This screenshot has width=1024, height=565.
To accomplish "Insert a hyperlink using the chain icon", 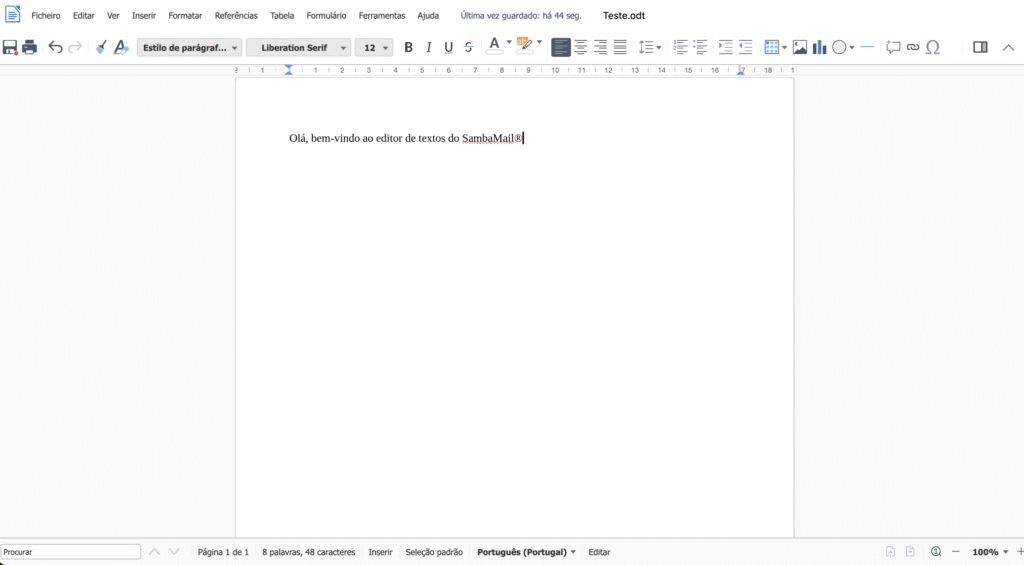I will click(912, 47).
